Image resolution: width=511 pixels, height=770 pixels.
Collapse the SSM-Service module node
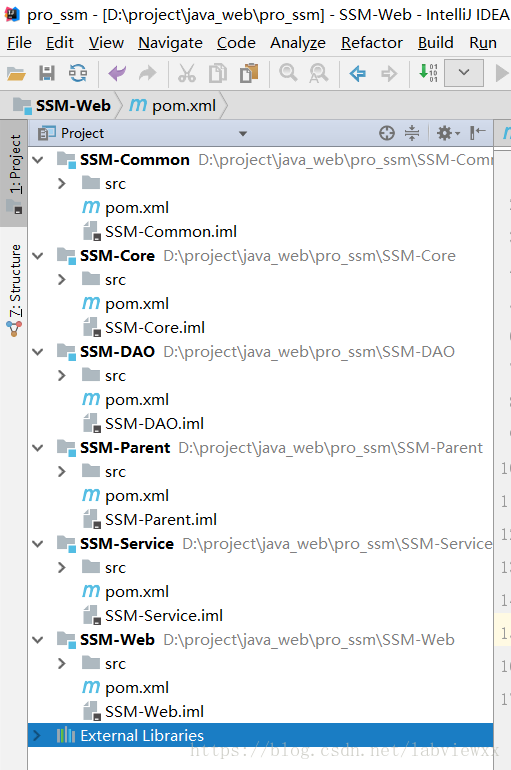38,544
